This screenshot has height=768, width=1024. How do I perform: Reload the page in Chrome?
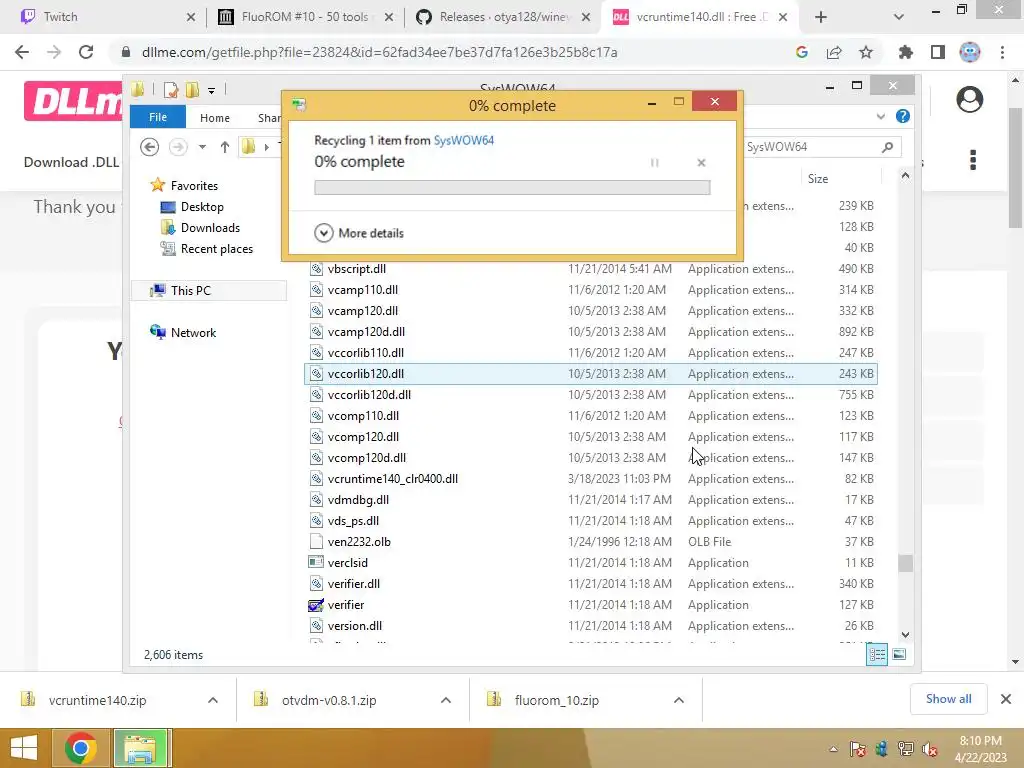(86, 52)
